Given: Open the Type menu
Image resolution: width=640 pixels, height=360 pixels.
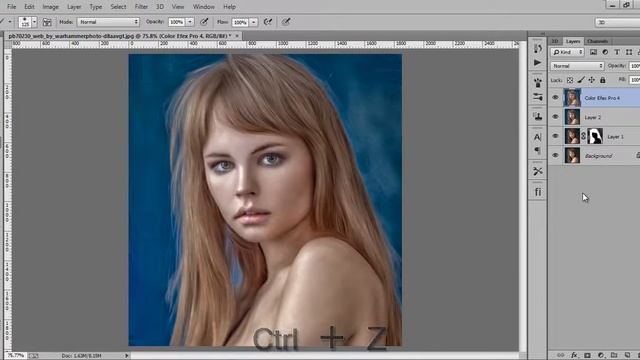Looking at the screenshot, I should tap(96, 7).
